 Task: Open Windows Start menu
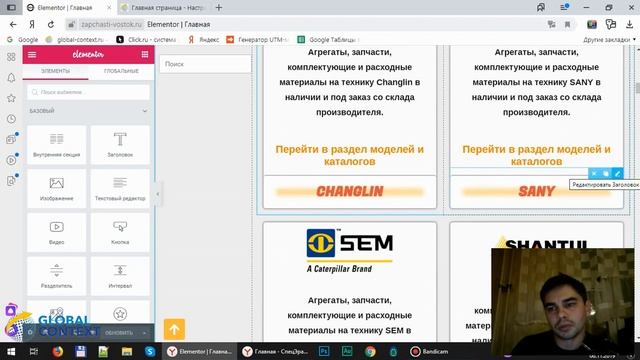(x=11, y=351)
